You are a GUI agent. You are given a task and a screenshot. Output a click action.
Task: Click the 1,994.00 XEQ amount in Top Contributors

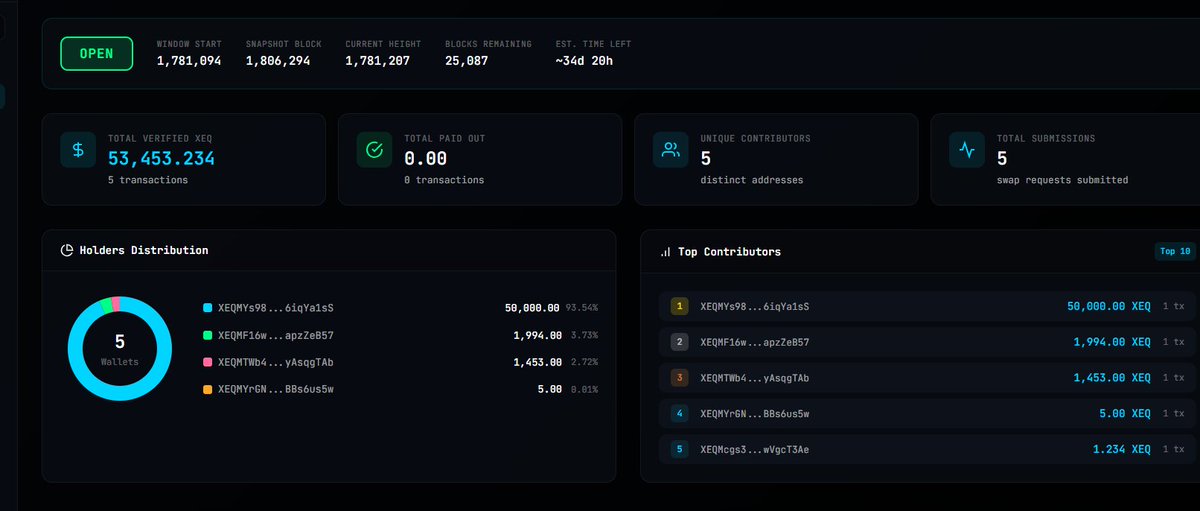(1112, 342)
